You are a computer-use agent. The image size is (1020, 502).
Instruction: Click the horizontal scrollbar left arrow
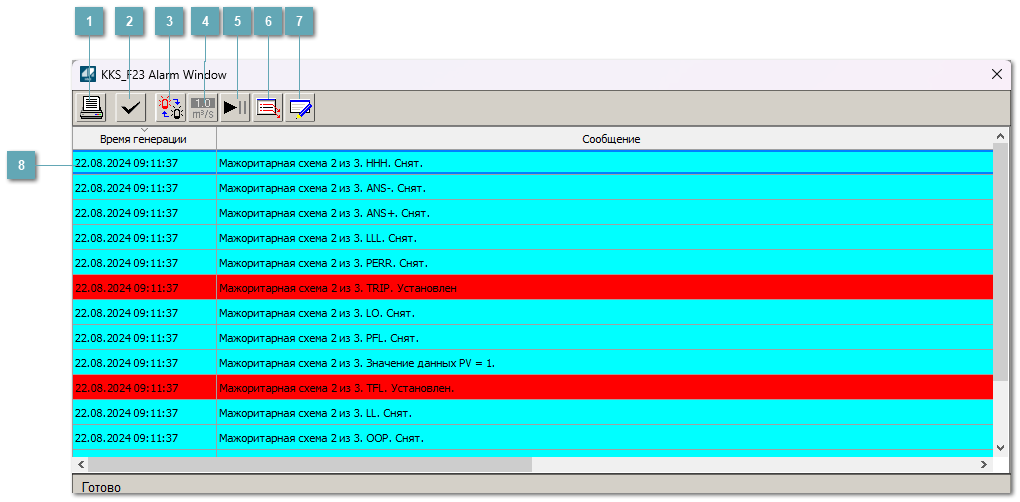[x=81, y=465]
